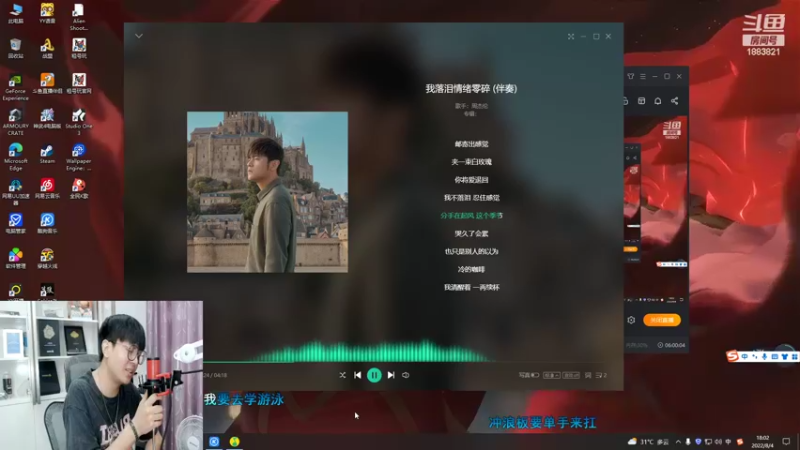This screenshot has height=450, width=800.
Task: Open Steam from the desktop
Action: [47, 154]
